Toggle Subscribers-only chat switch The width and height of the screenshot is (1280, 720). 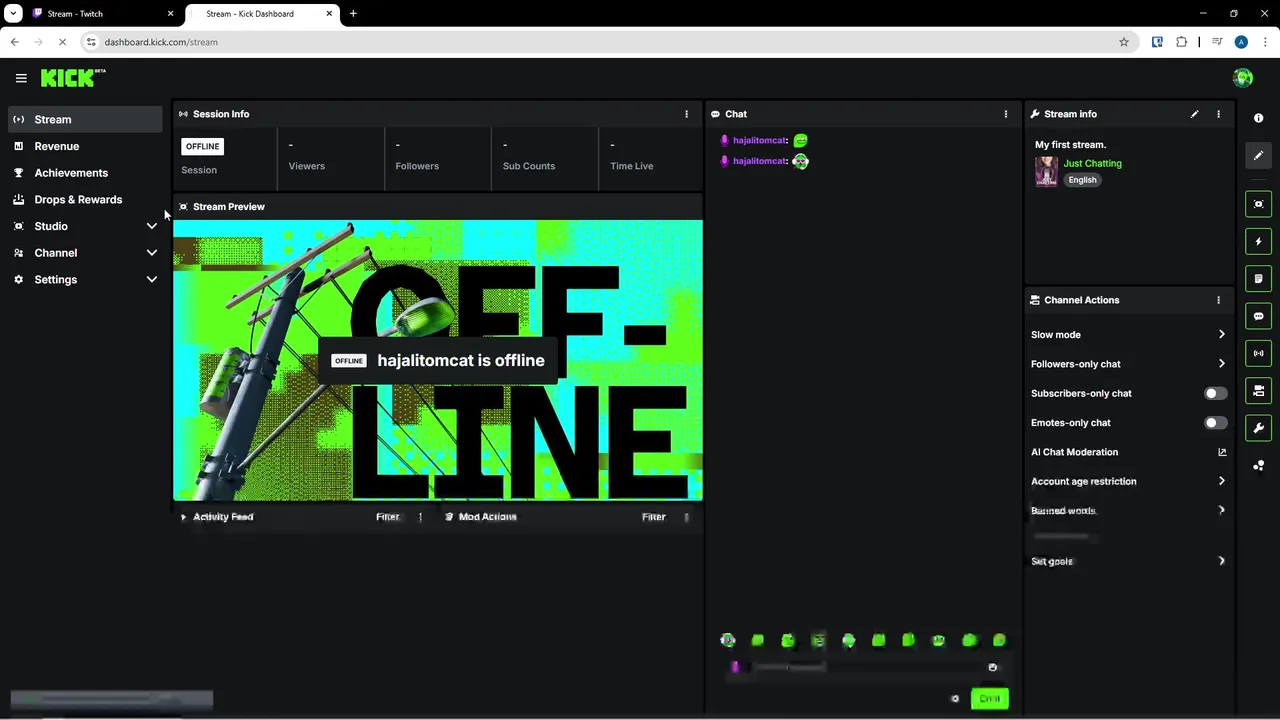[1215, 394]
